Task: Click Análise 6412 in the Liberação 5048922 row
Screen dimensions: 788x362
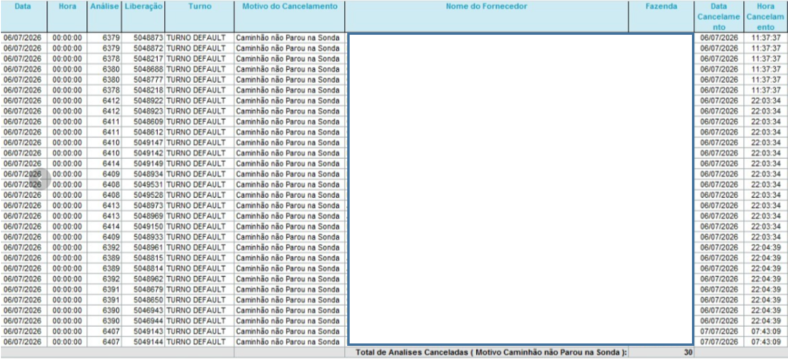Action: click(x=105, y=101)
